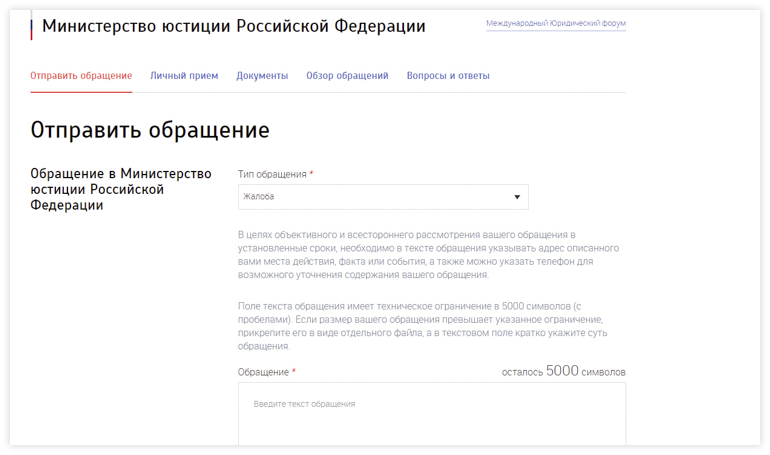Go to the Обзор обращений tab

pos(347,76)
